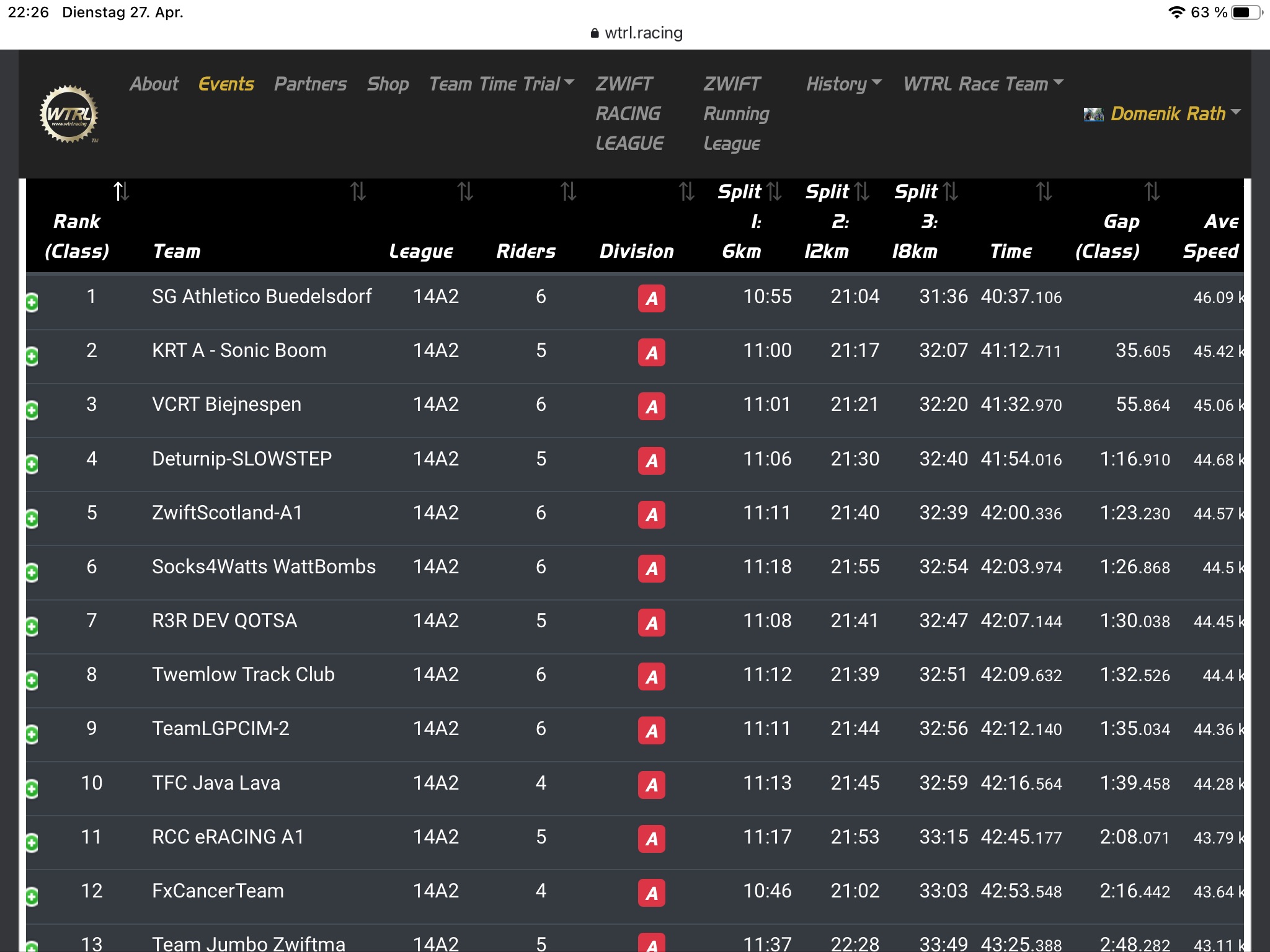Expand the History dropdown menu
Viewport: 1270px width, 952px height.
843,84
